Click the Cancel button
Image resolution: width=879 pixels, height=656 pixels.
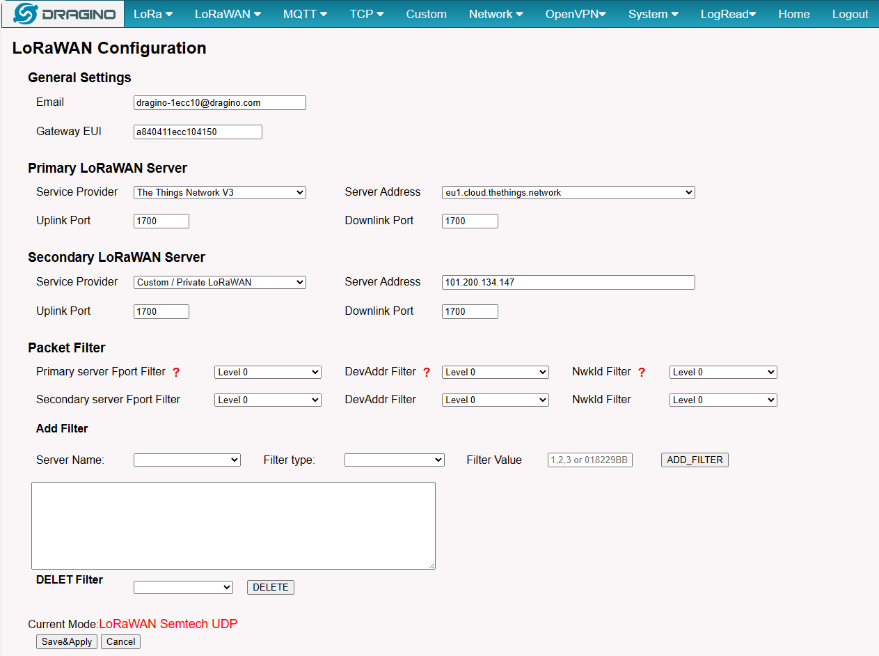(x=121, y=641)
